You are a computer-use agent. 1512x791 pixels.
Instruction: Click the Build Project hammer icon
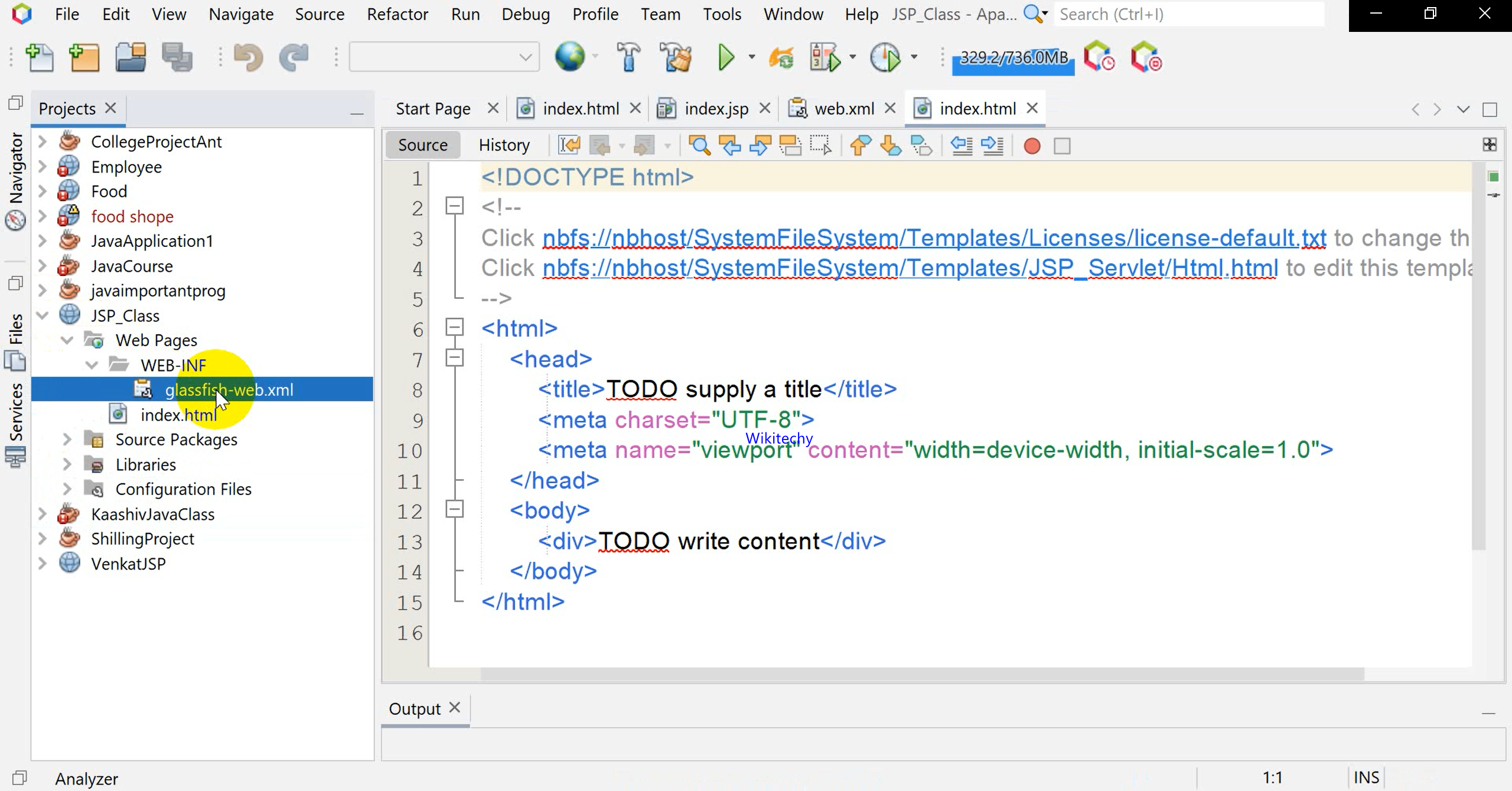click(628, 58)
